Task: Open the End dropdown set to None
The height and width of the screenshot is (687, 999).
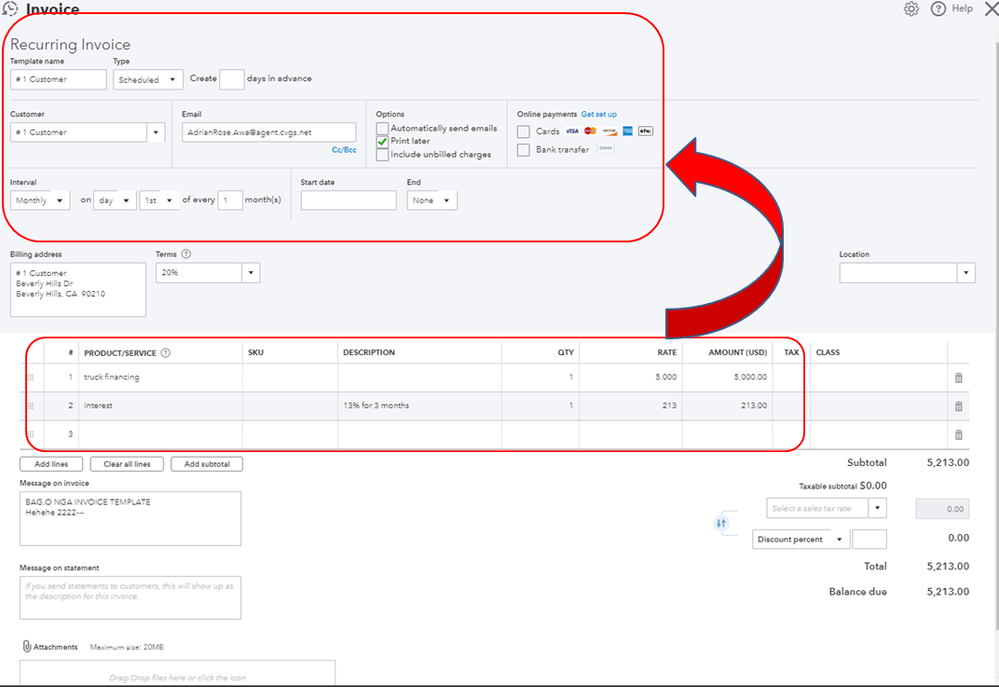Action: pos(432,200)
